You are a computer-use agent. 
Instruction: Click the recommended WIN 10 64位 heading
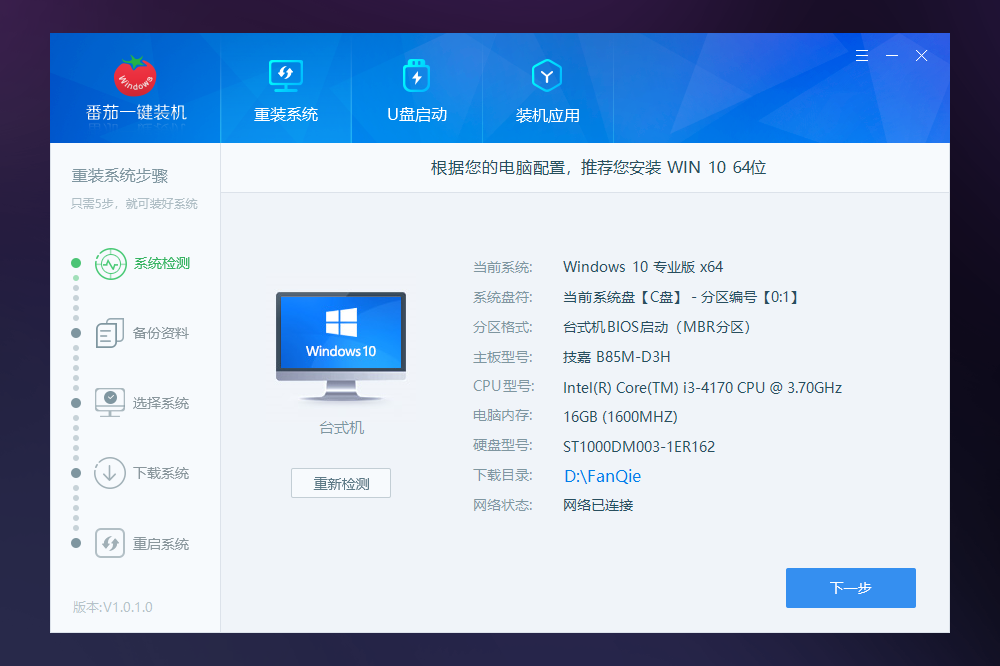click(598, 167)
